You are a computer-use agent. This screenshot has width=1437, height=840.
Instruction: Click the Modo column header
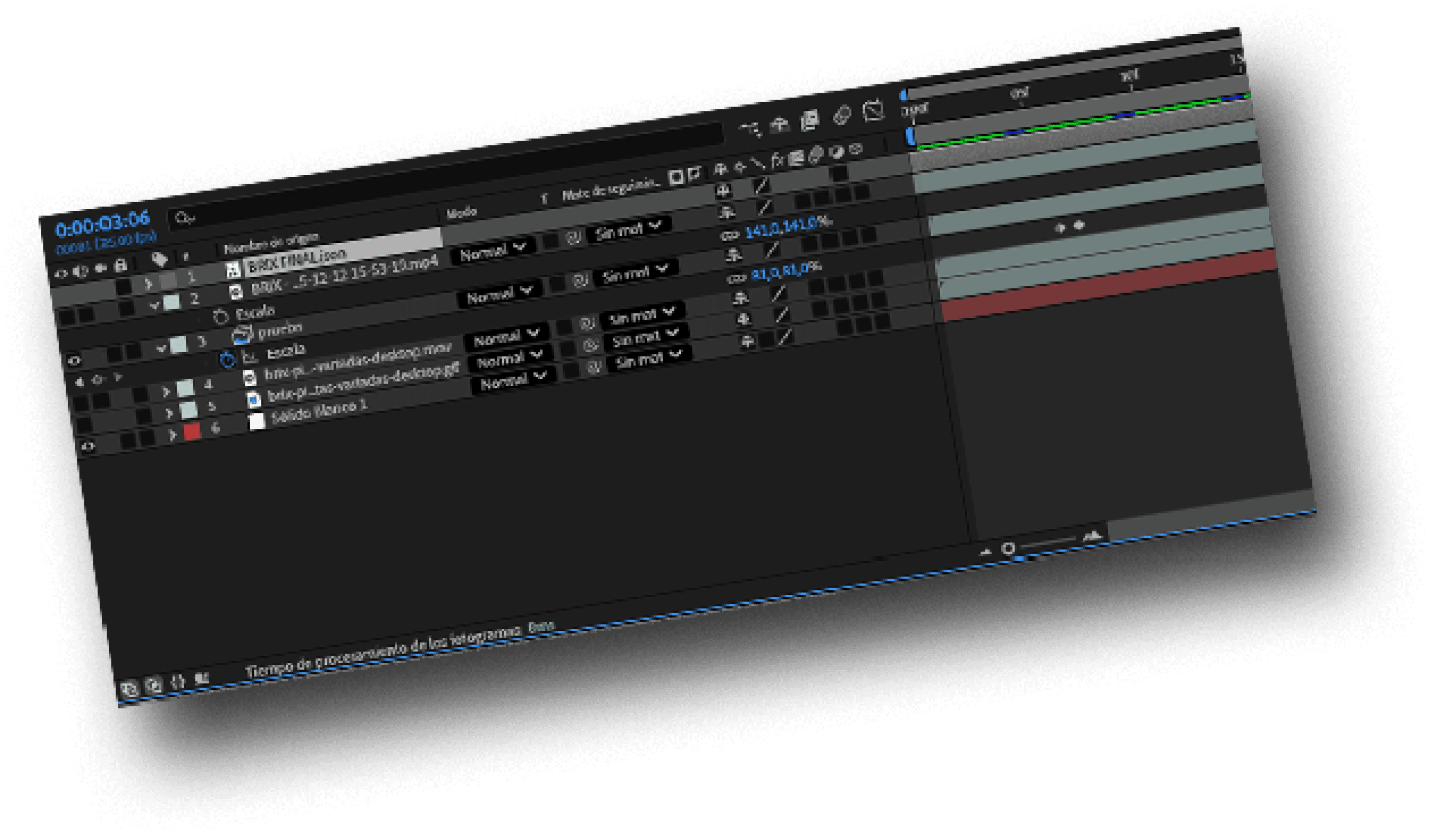point(461,213)
